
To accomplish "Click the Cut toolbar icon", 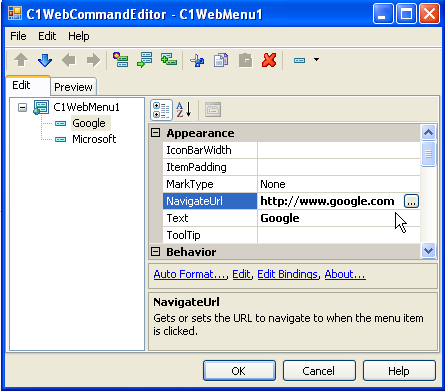I will tap(197, 60).
